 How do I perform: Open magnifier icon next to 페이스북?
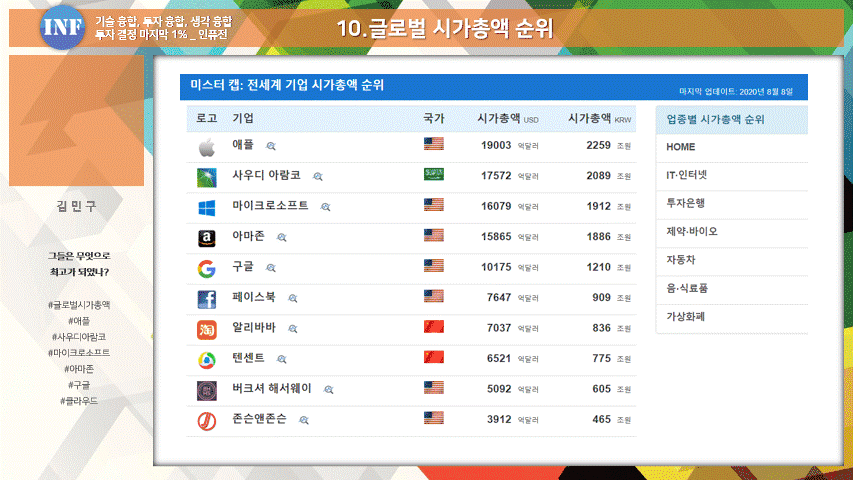[x=293, y=298]
